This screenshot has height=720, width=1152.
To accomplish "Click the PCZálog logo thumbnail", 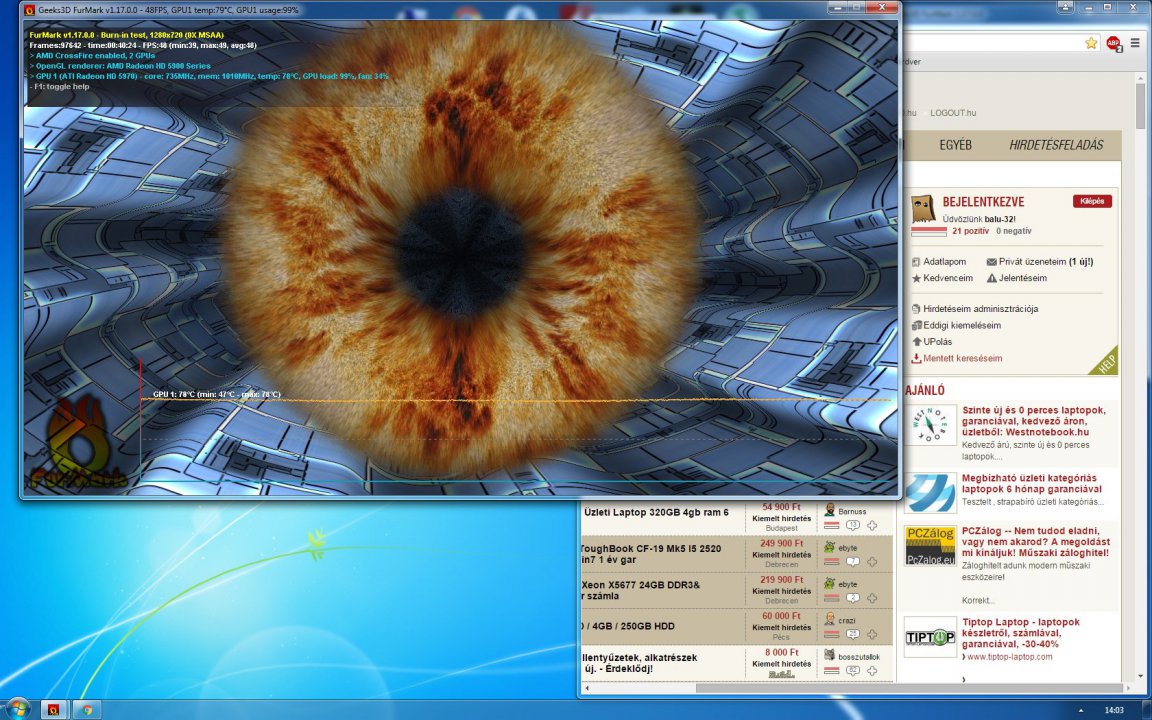I will coord(930,546).
